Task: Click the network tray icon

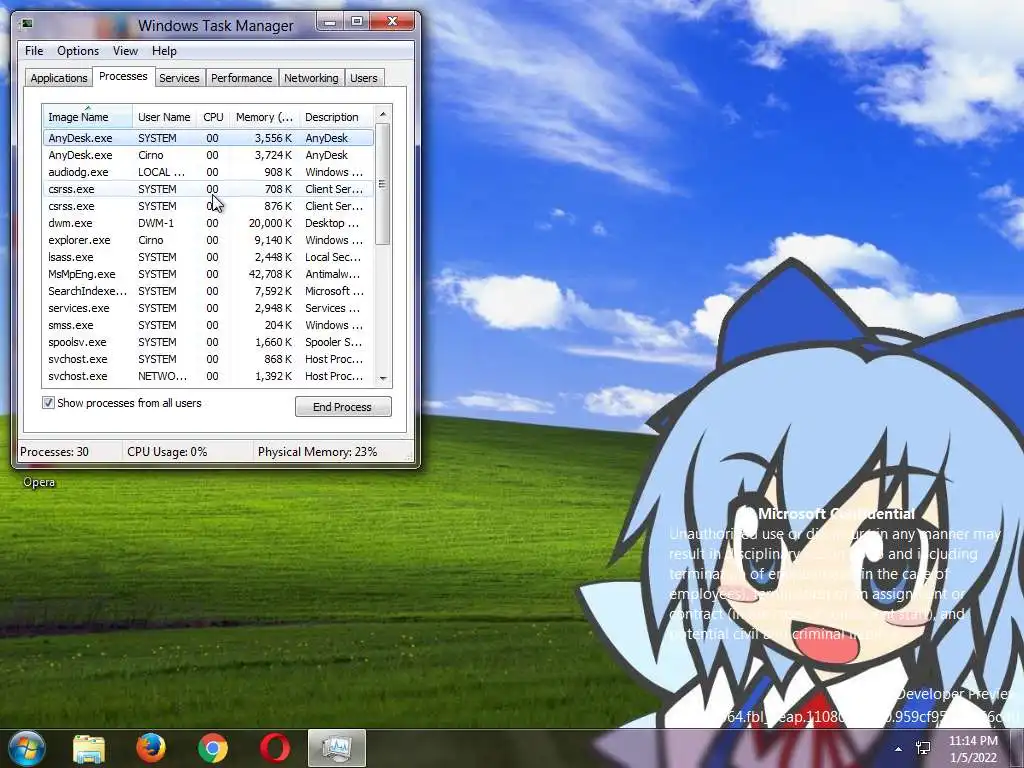Action: 923,748
